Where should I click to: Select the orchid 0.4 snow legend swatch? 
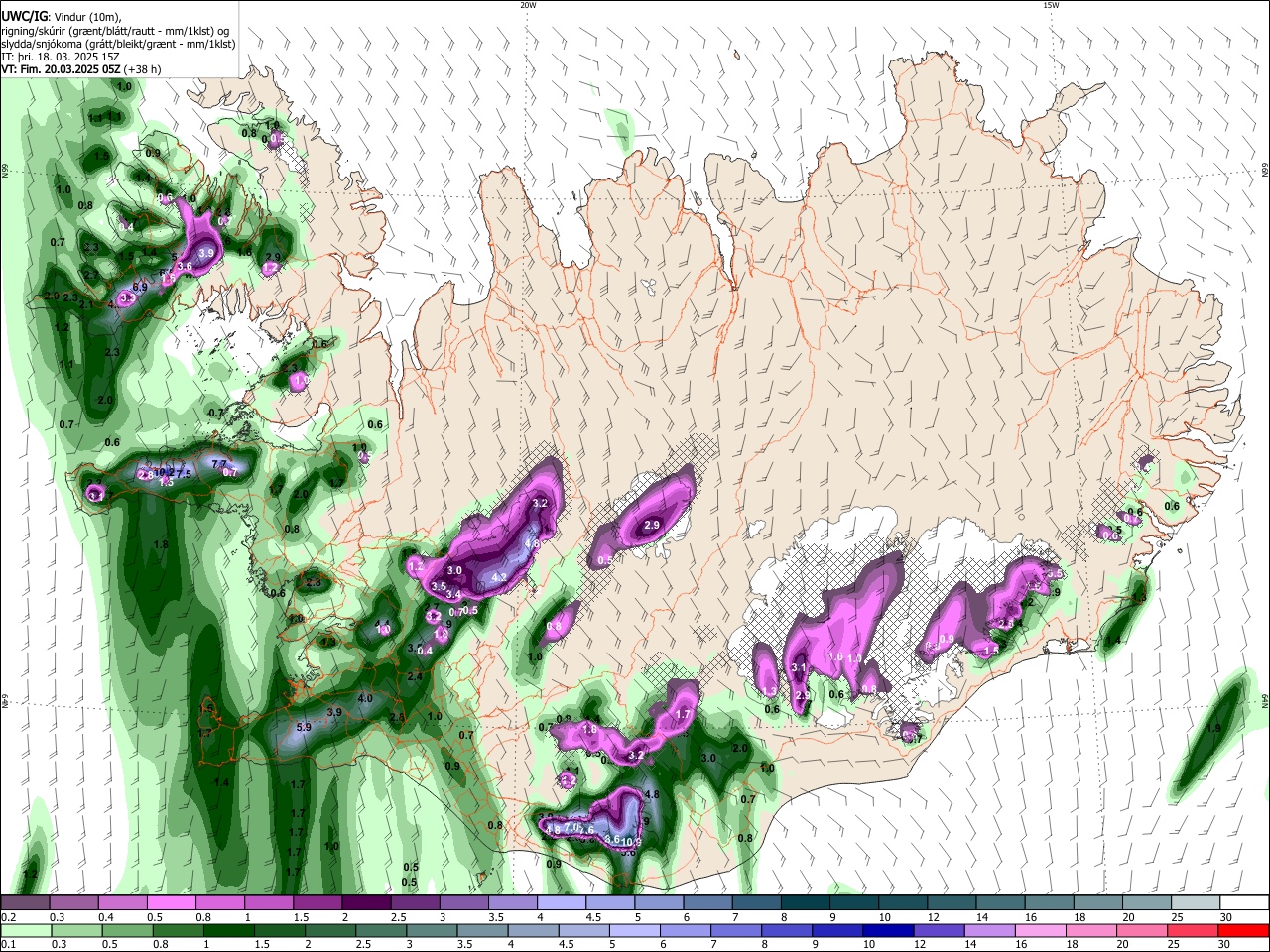click(x=122, y=903)
